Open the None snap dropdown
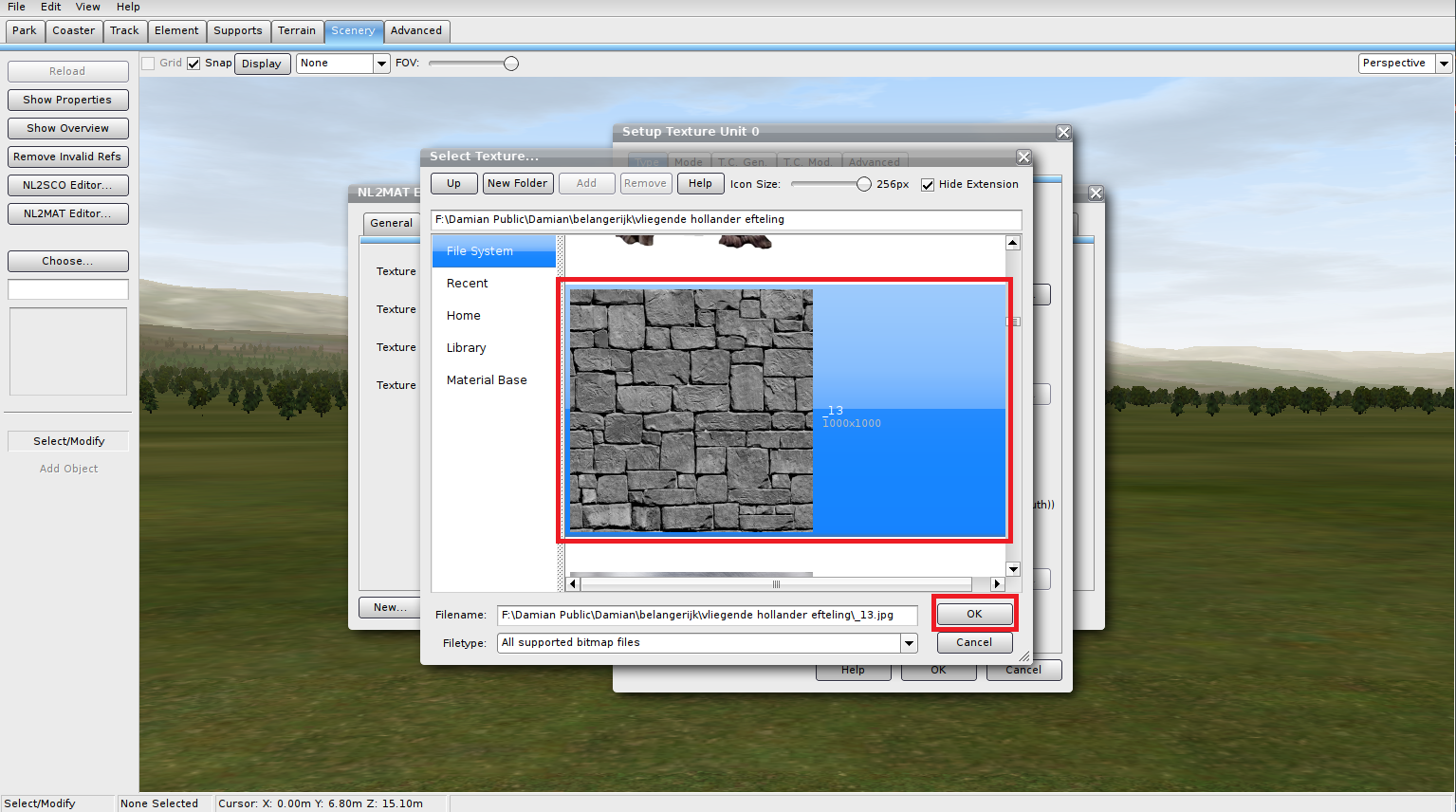The width and height of the screenshot is (1456, 812). point(381,64)
